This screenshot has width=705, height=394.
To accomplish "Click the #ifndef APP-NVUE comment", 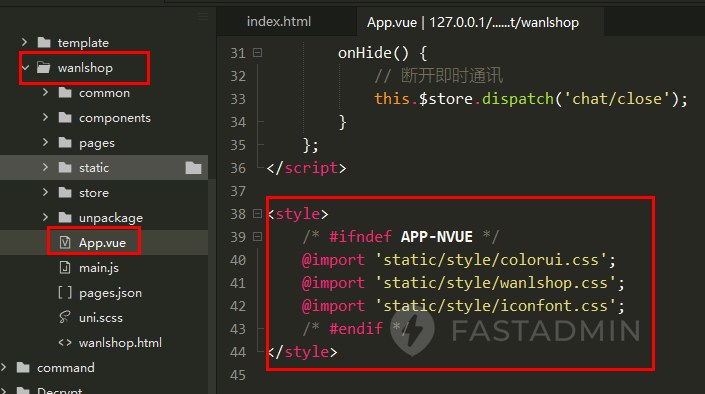I will click(401, 237).
